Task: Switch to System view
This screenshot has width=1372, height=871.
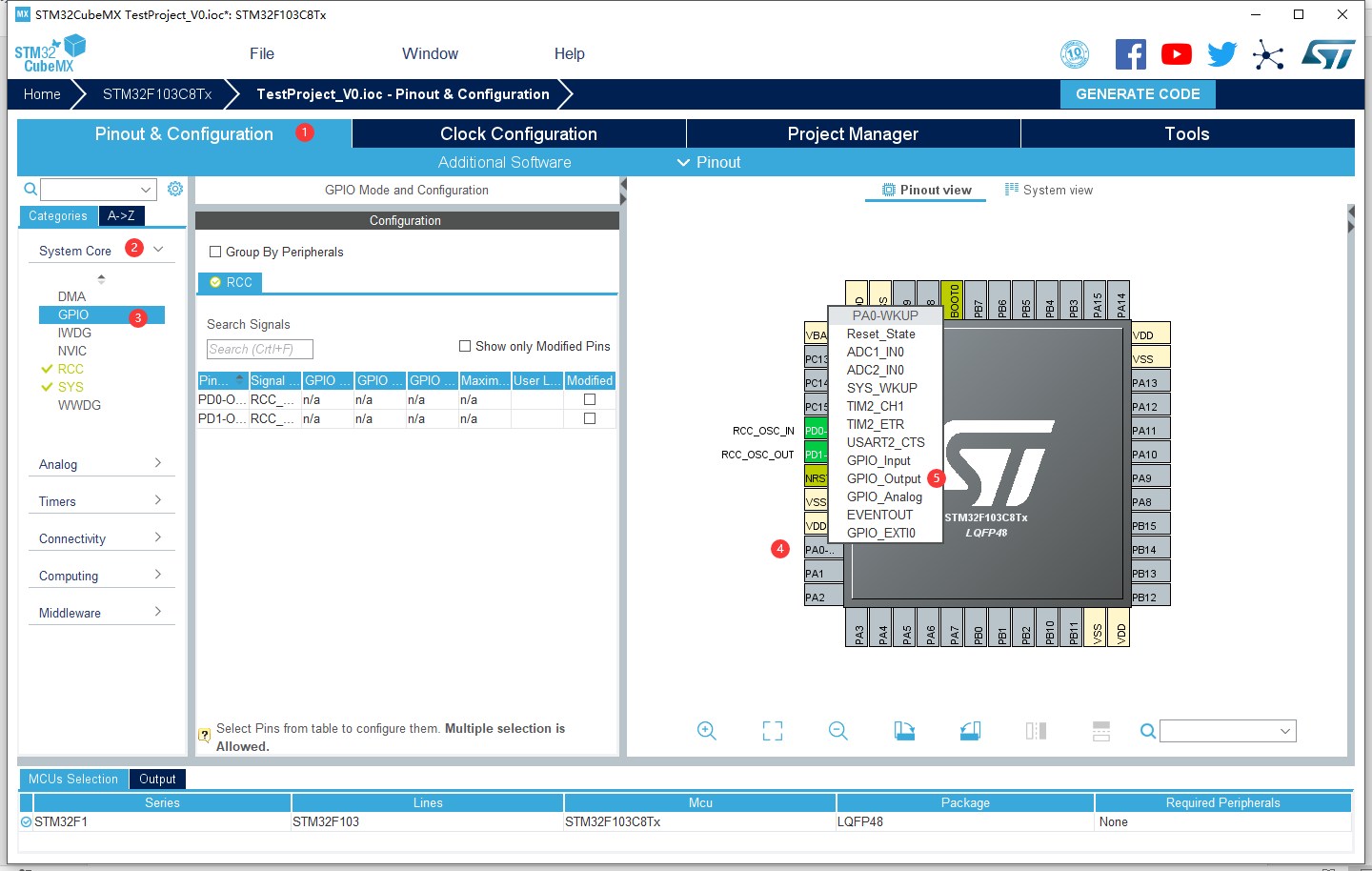Action: 1049,190
